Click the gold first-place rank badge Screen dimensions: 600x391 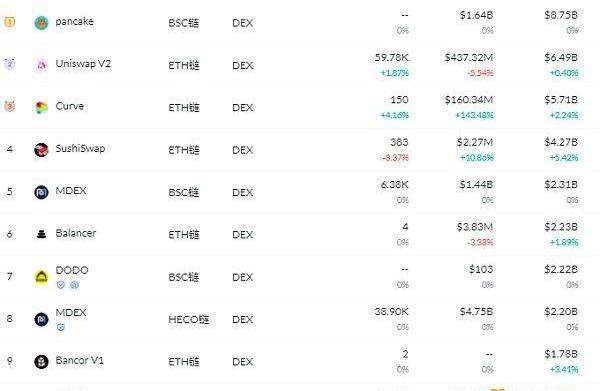[x=10, y=22]
